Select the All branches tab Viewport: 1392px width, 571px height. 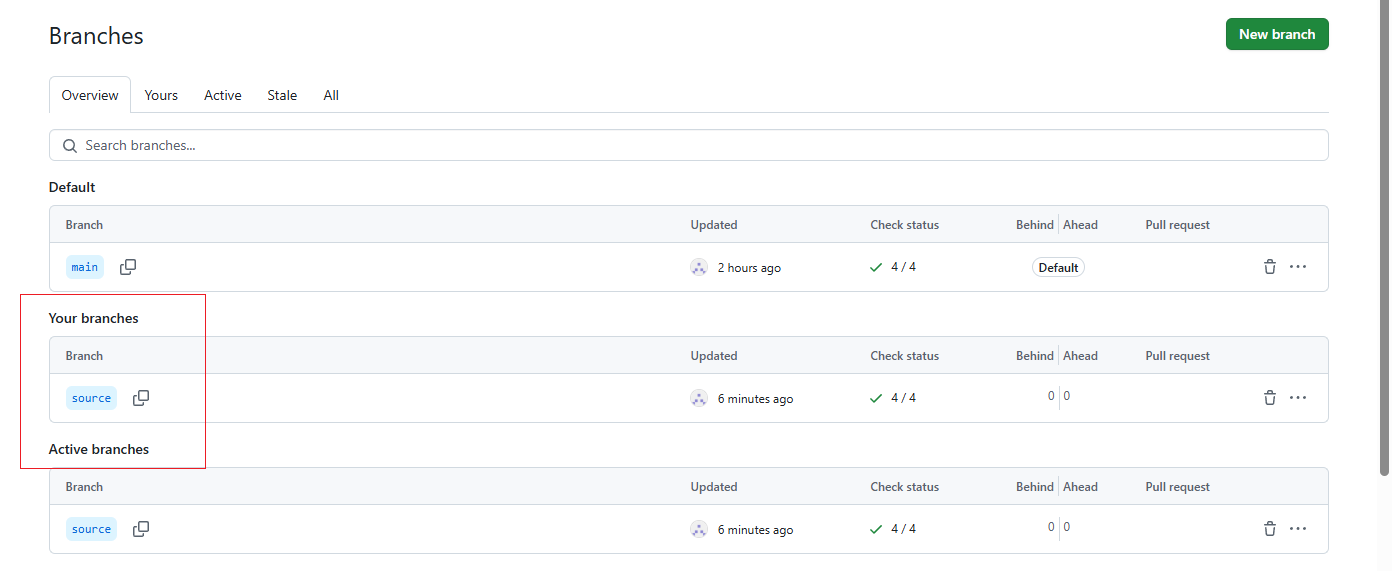[x=331, y=95]
